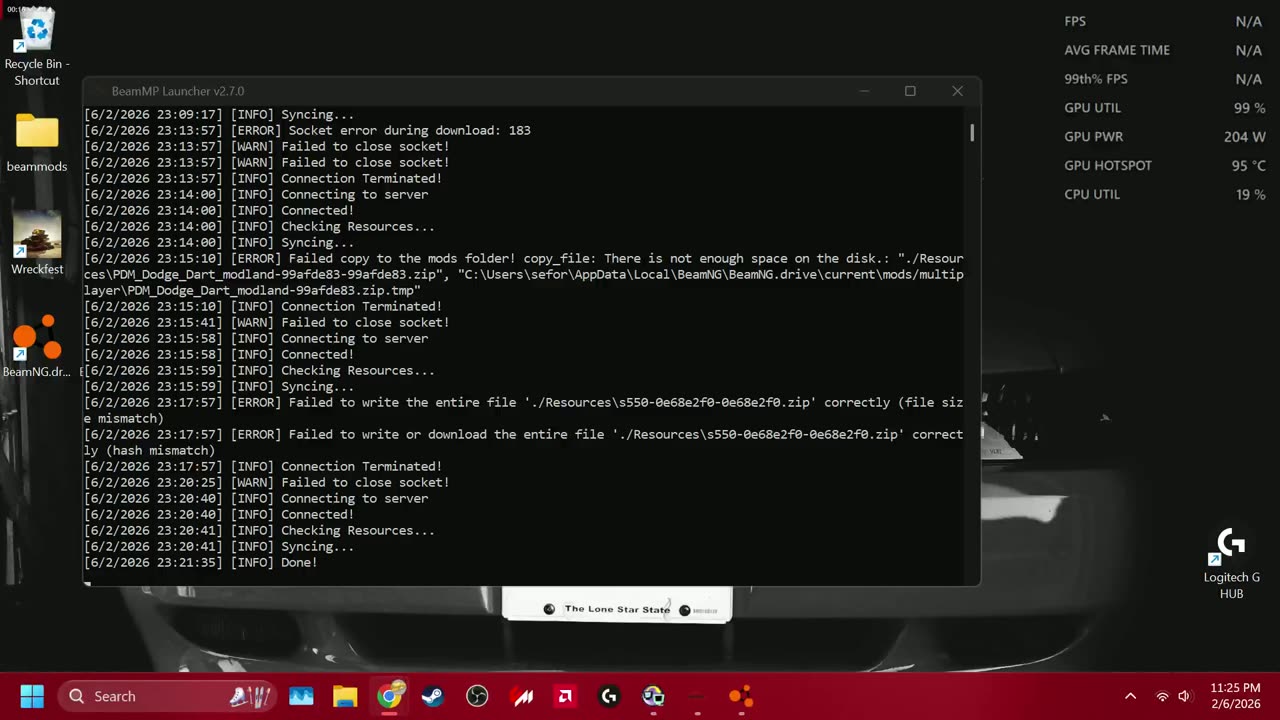Open the beammods folder icon
This screenshot has height=720, width=1280.
pyautogui.click(x=37, y=143)
